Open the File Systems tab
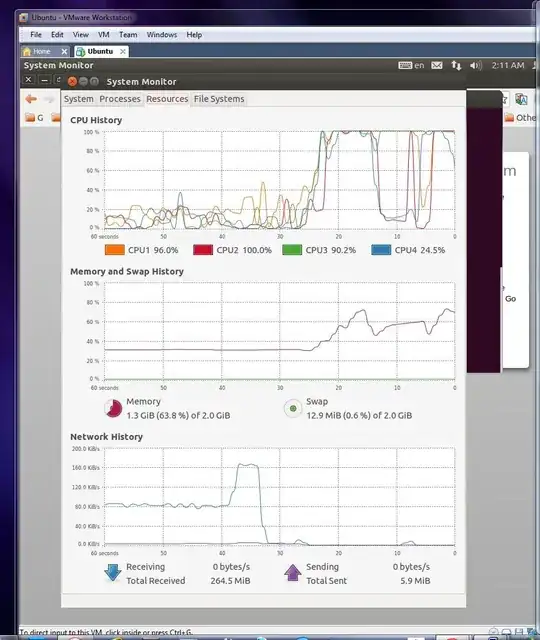 [x=219, y=99]
